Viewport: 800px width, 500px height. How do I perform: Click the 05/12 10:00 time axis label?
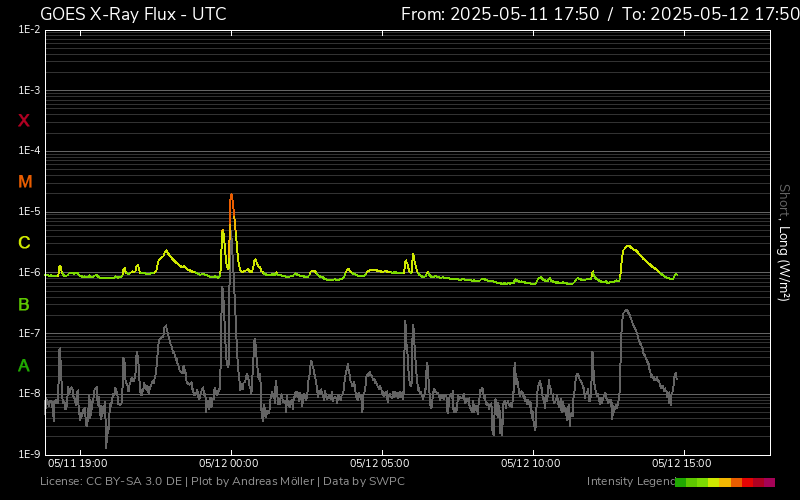point(531,463)
